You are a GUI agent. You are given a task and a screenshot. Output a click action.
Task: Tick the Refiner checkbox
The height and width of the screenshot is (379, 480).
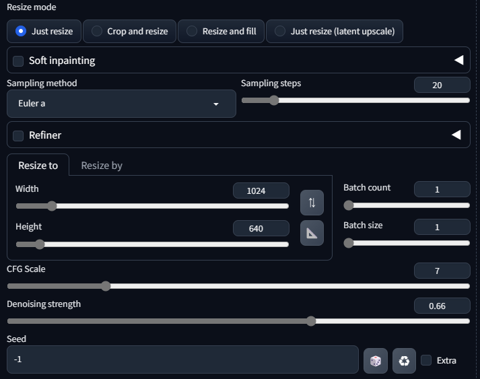[x=18, y=136]
